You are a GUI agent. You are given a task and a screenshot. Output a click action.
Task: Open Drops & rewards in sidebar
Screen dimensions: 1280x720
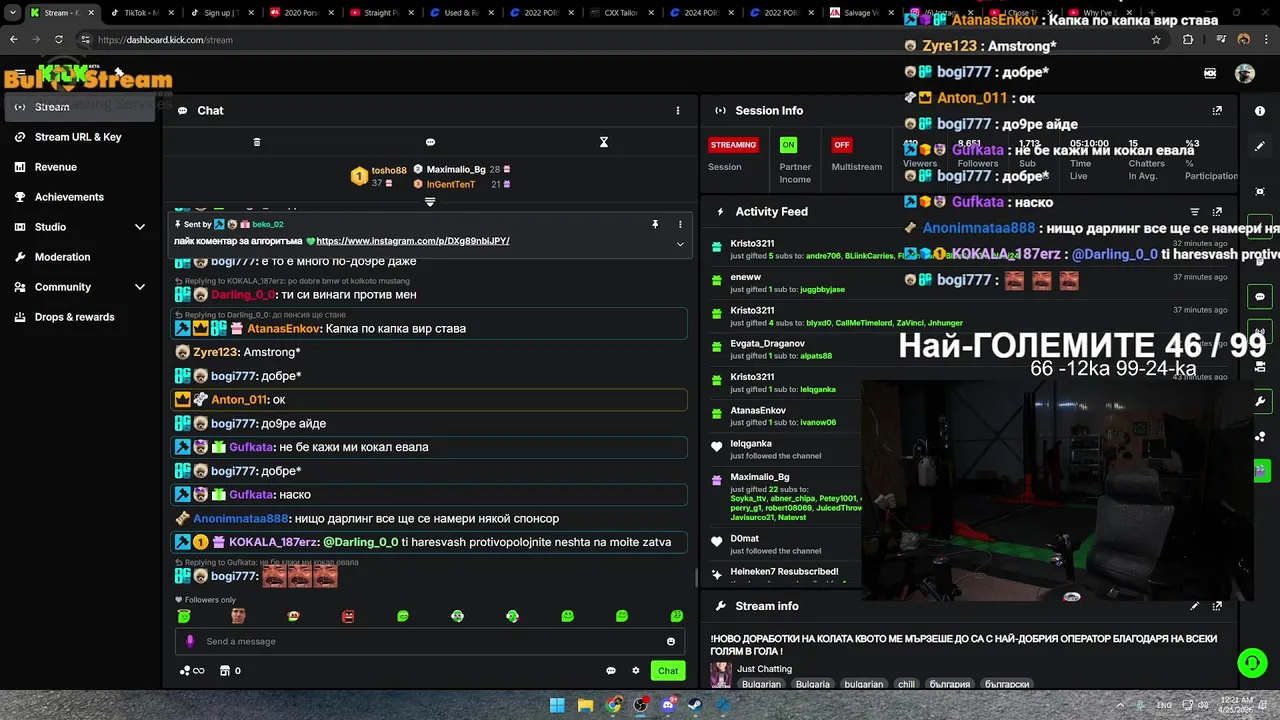click(x=80, y=317)
